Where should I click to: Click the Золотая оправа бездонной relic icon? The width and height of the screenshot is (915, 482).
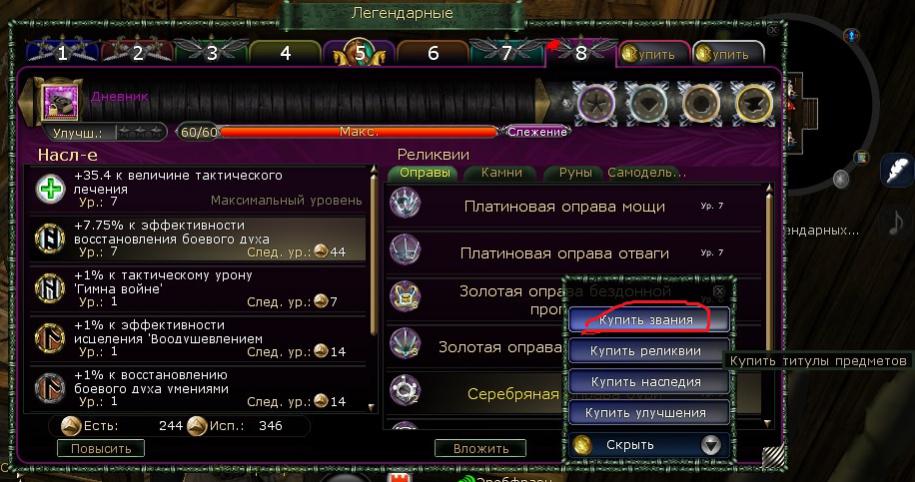point(405,296)
